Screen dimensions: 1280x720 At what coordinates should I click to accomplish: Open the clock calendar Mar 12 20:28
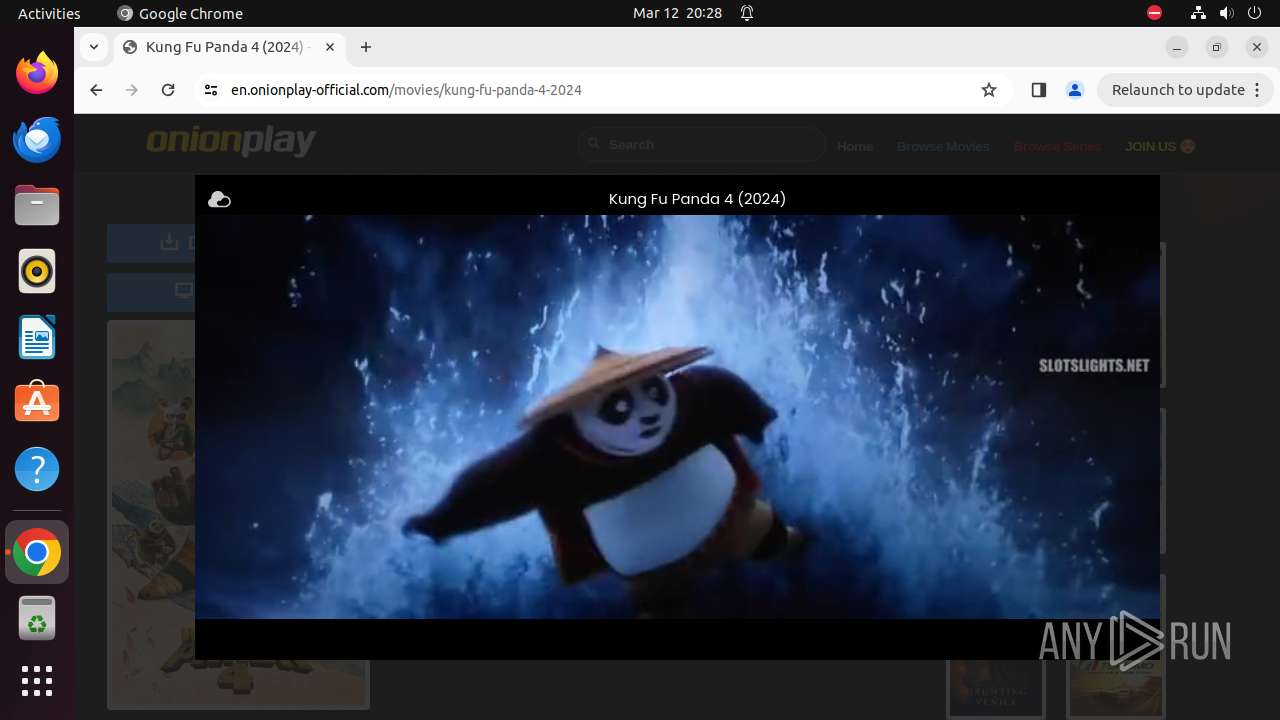click(677, 14)
